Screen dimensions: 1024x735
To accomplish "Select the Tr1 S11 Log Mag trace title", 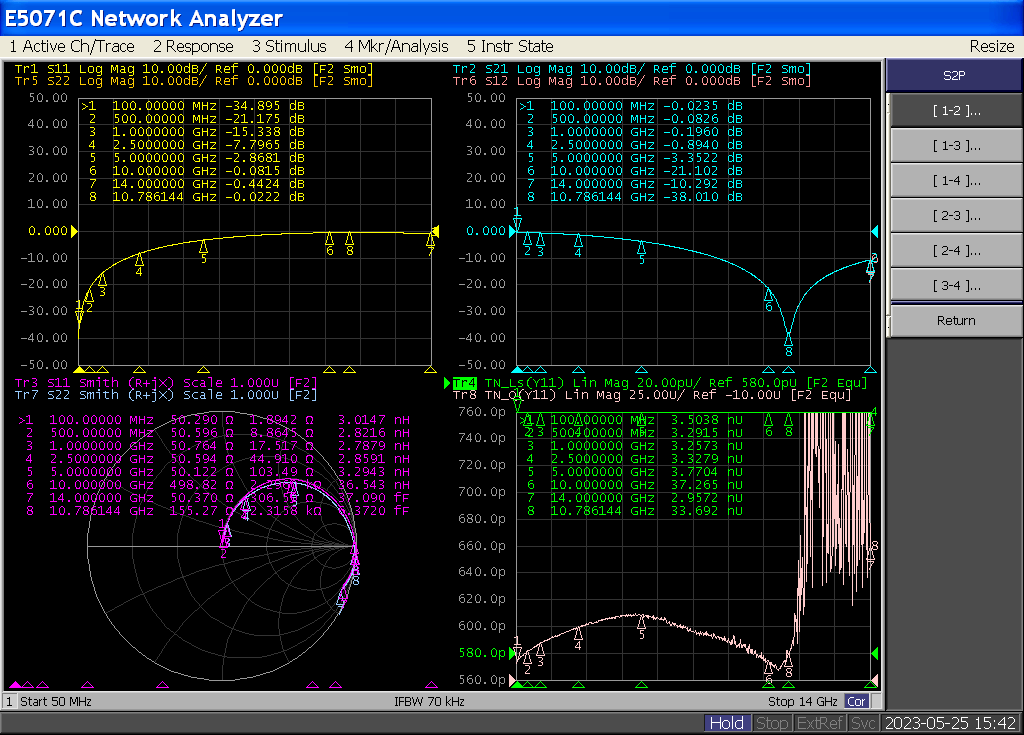I will point(194,69).
